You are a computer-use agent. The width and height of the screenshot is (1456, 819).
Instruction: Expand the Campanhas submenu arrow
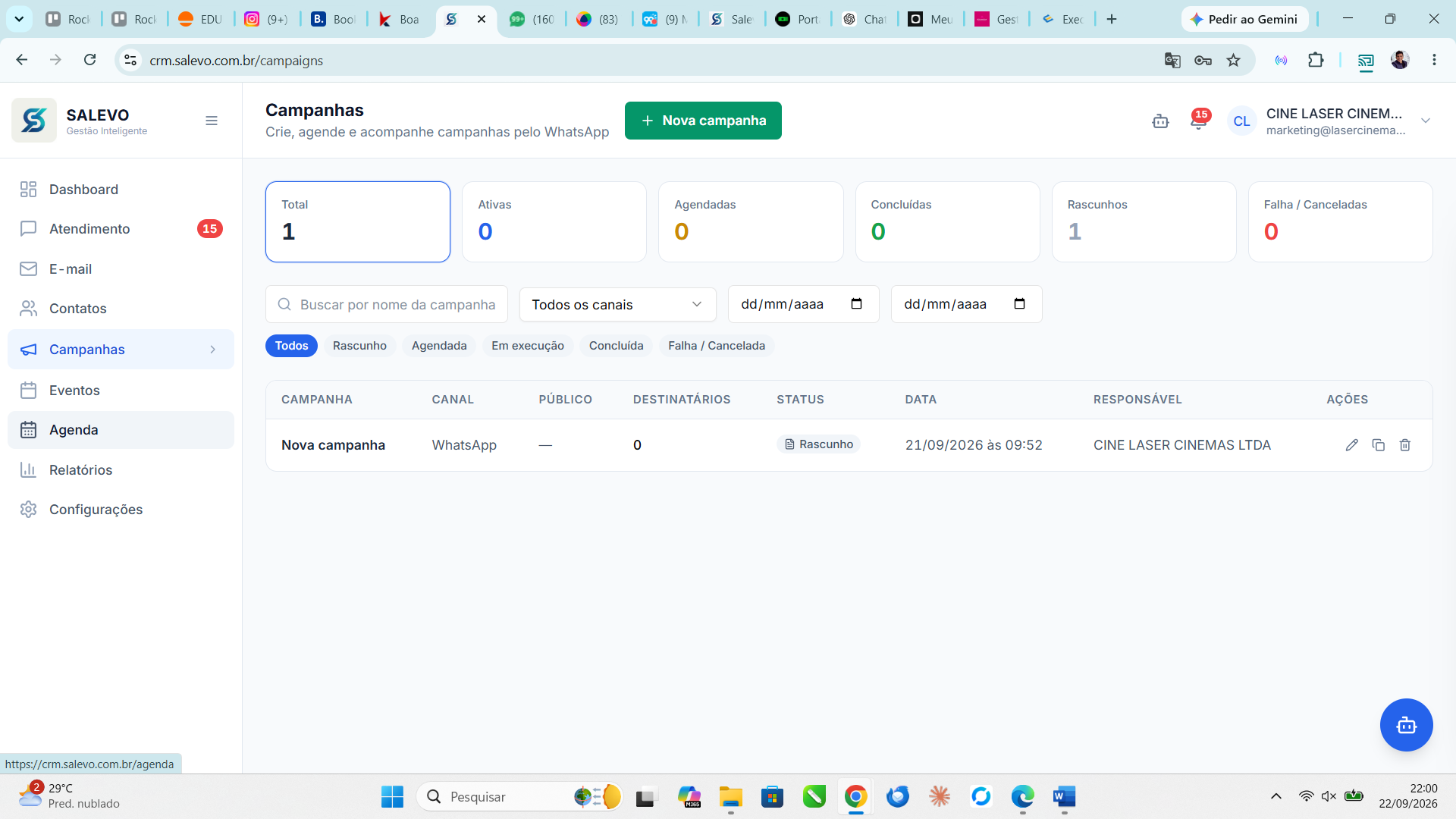[213, 350]
